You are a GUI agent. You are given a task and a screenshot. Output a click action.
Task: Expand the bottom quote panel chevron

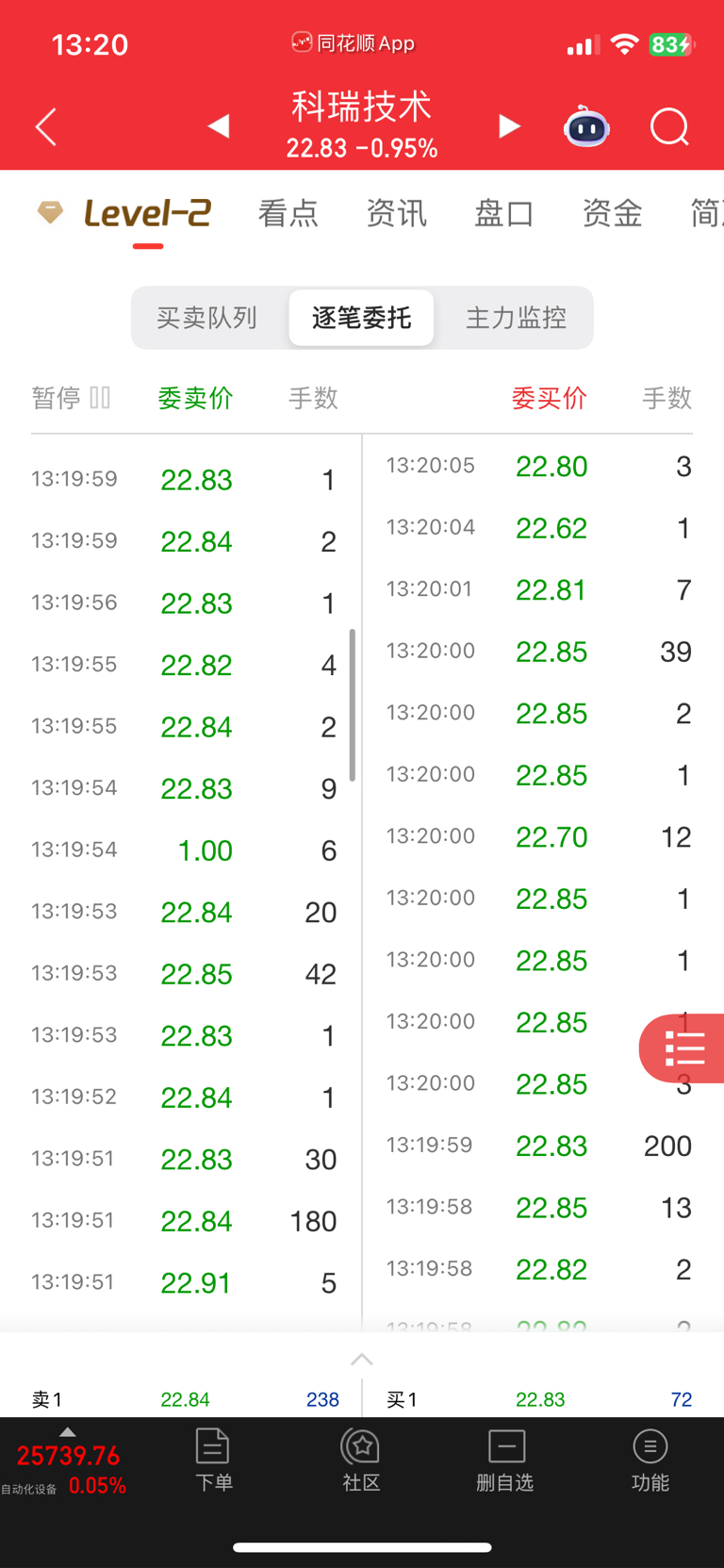[362, 1359]
